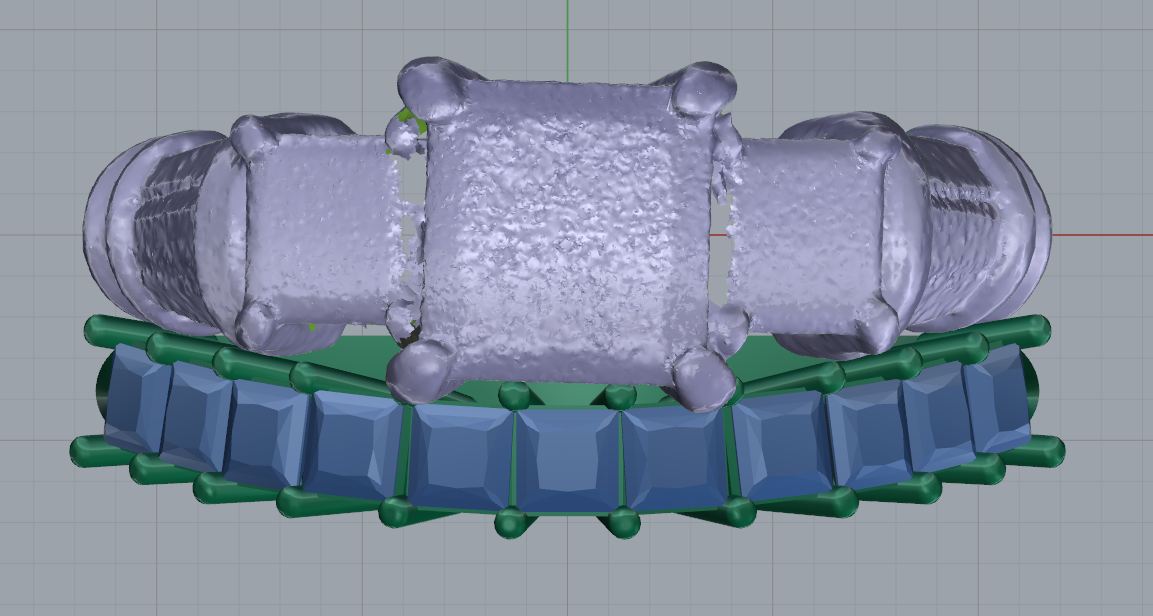Image resolution: width=1153 pixels, height=616 pixels.
Task: Pick the middle blue gem on green band
Action: 566,461
